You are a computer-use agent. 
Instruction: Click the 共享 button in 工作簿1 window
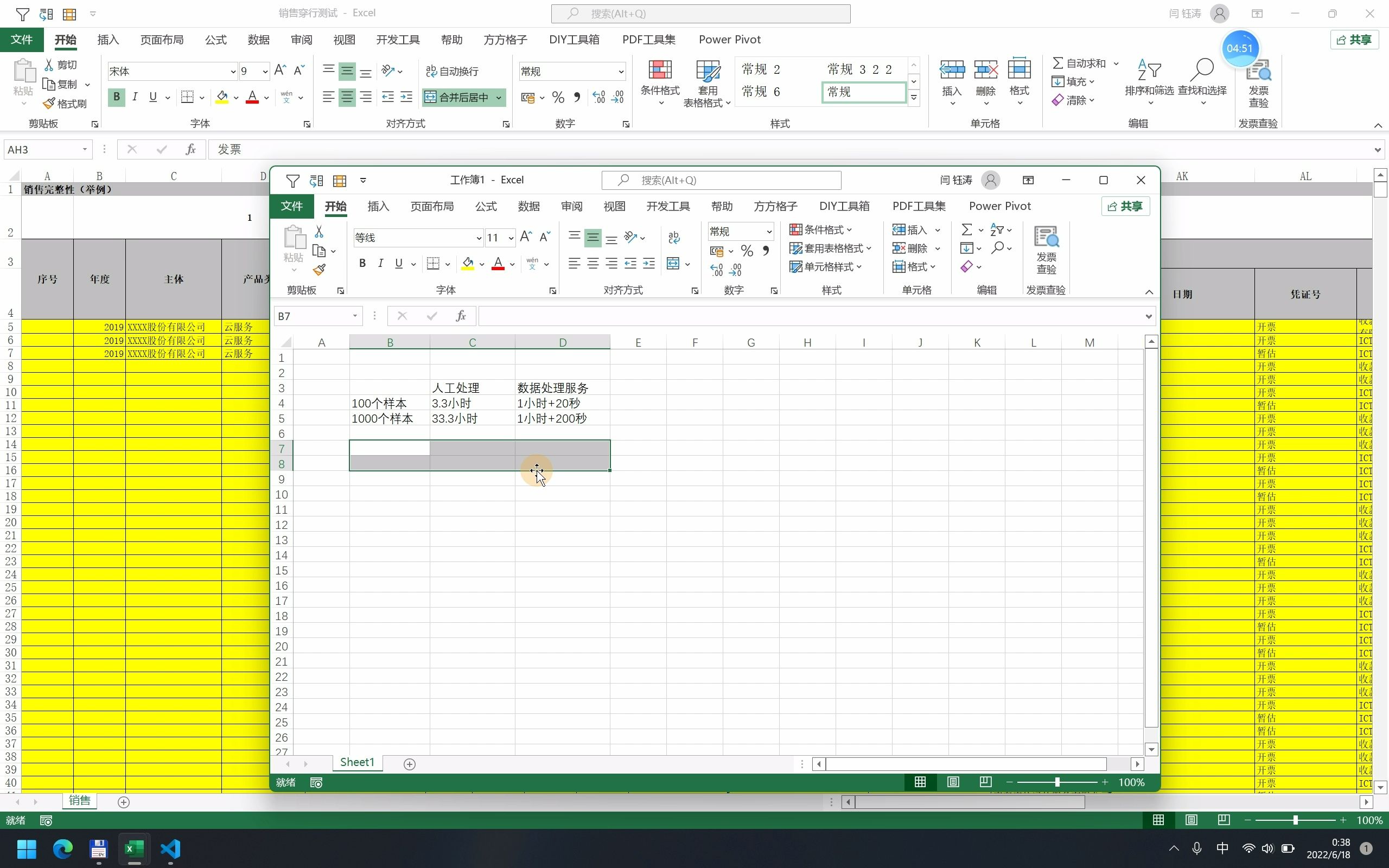pyautogui.click(x=1125, y=206)
